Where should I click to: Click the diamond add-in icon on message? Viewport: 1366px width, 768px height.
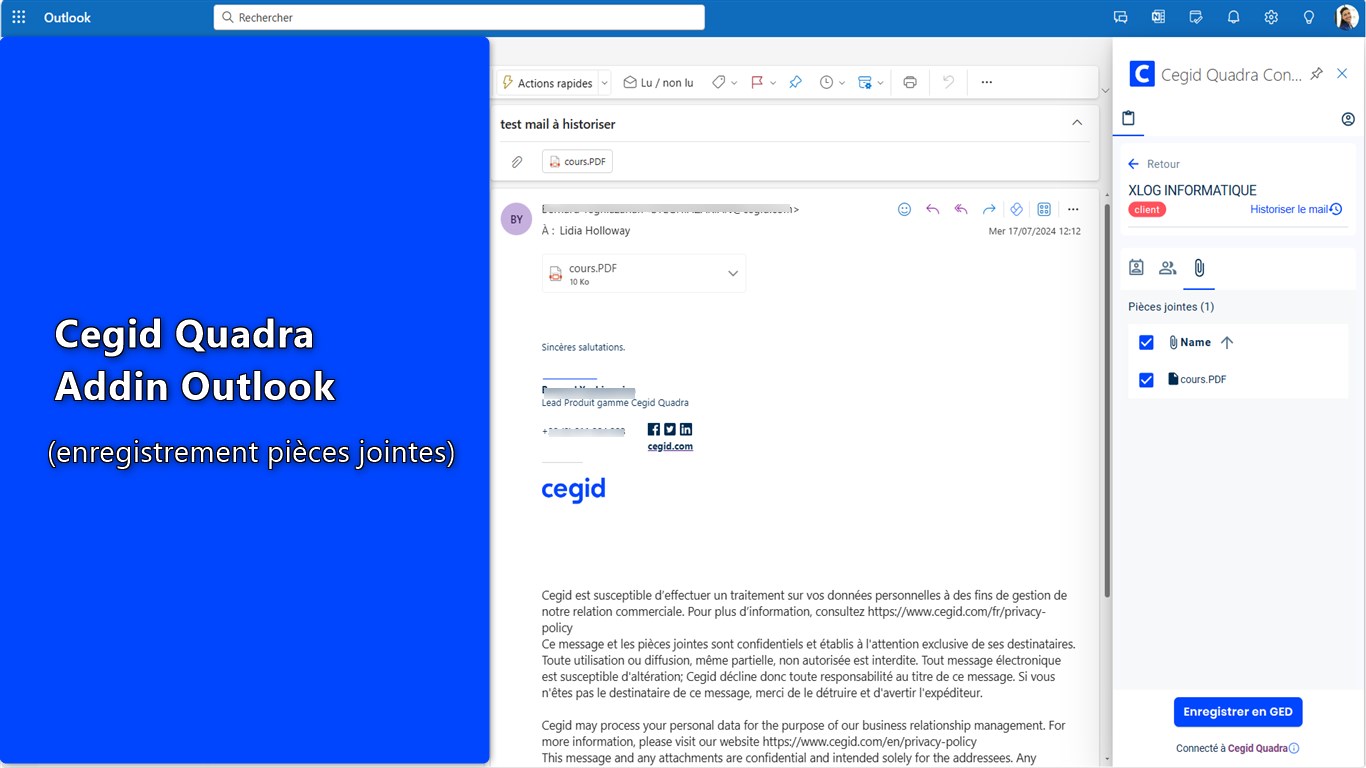(1016, 209)
